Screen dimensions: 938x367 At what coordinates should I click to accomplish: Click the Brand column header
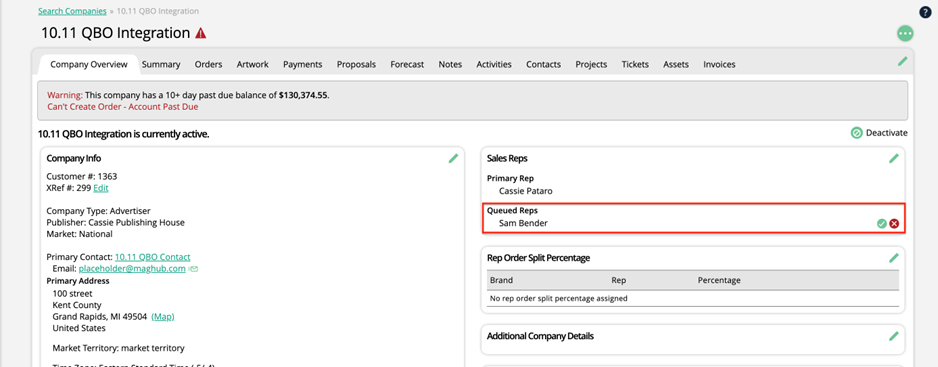click(501, 280)
